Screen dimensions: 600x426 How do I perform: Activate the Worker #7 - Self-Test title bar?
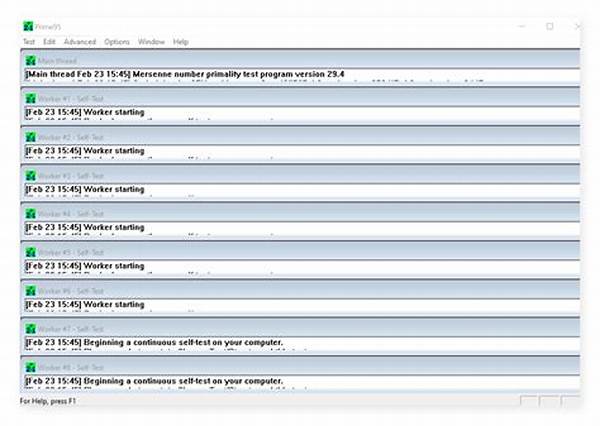point(300,328)
